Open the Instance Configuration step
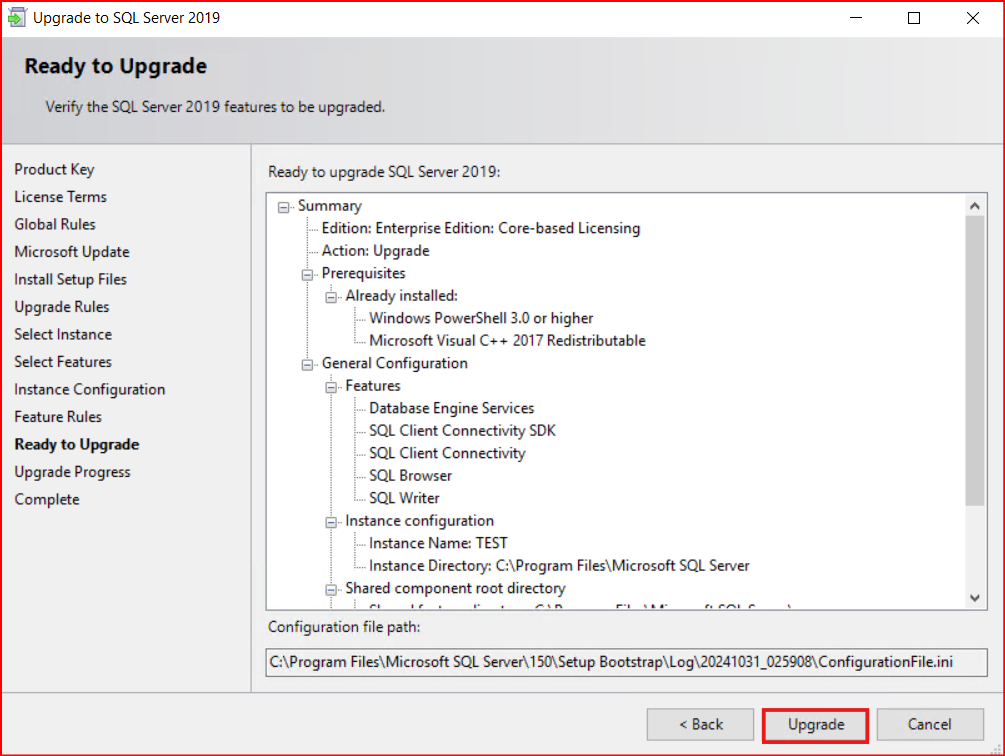Viewport: 1005px width, 756px height. pos(90,390)
